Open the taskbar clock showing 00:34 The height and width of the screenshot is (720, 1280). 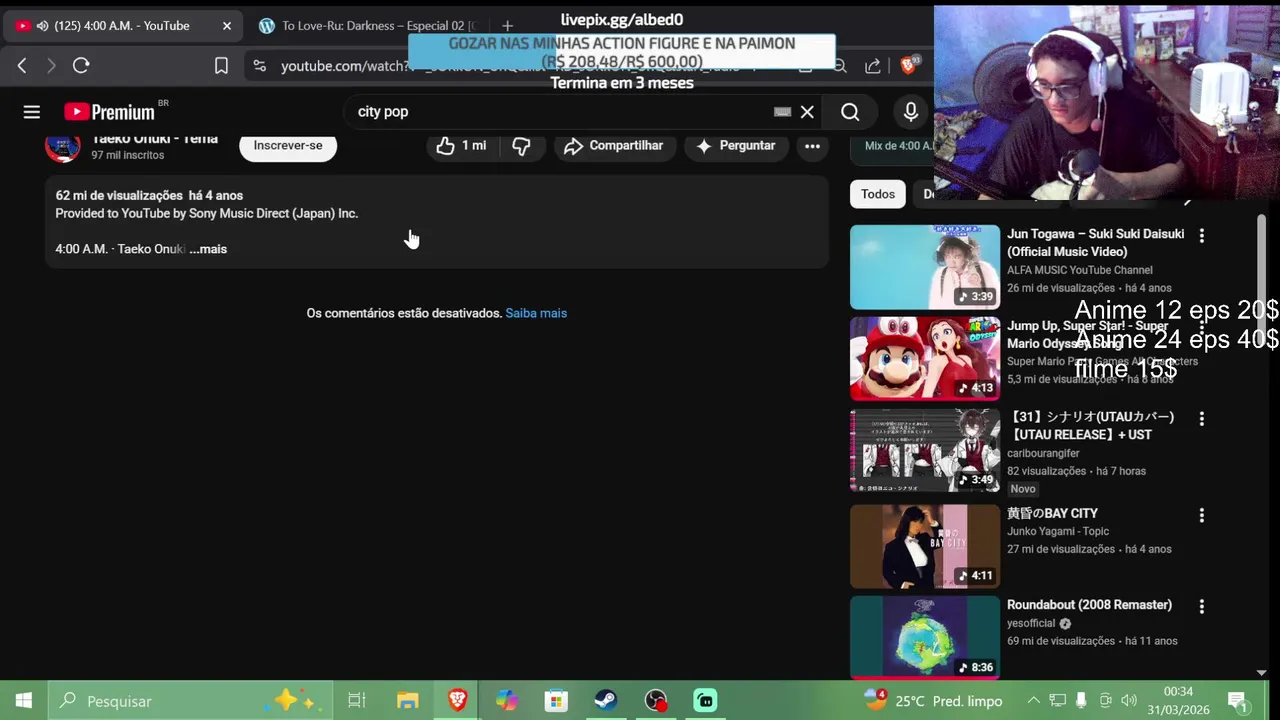click(x=1178, y=701)
